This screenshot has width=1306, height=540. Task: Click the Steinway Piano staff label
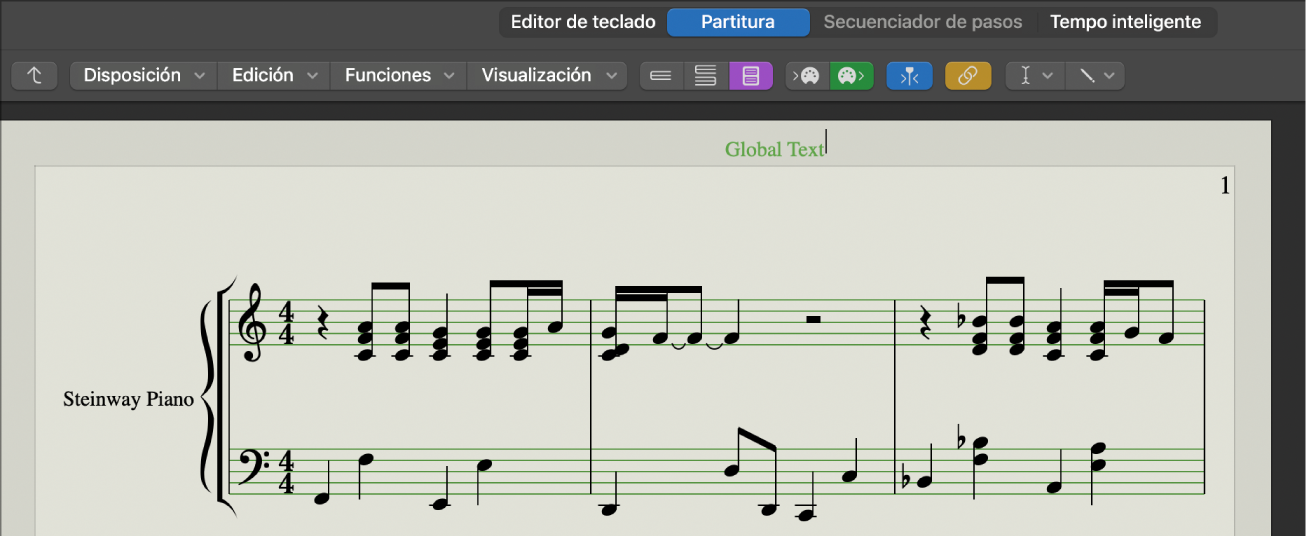point(128,400)
